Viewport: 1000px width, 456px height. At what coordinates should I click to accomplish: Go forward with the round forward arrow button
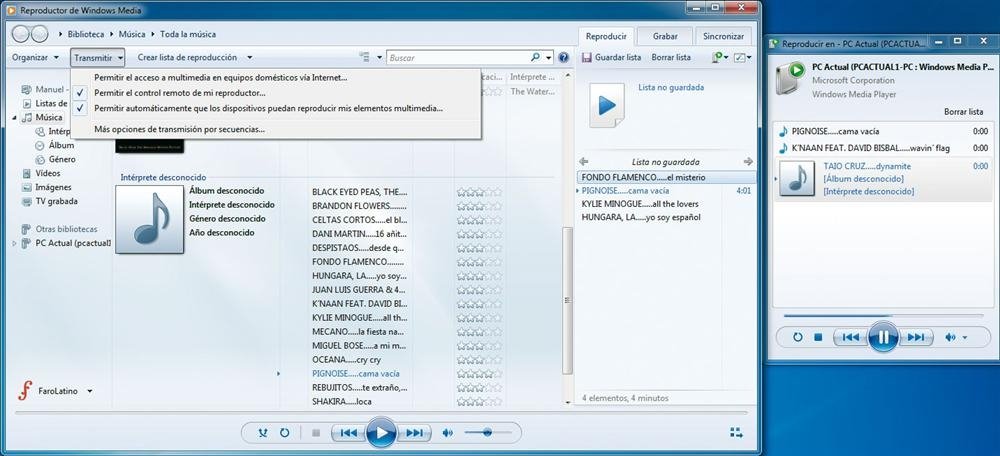40,34
